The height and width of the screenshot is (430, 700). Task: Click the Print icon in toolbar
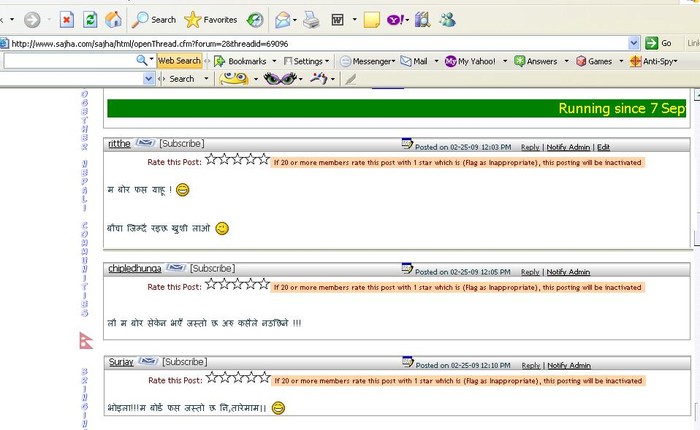coord(311,19)
